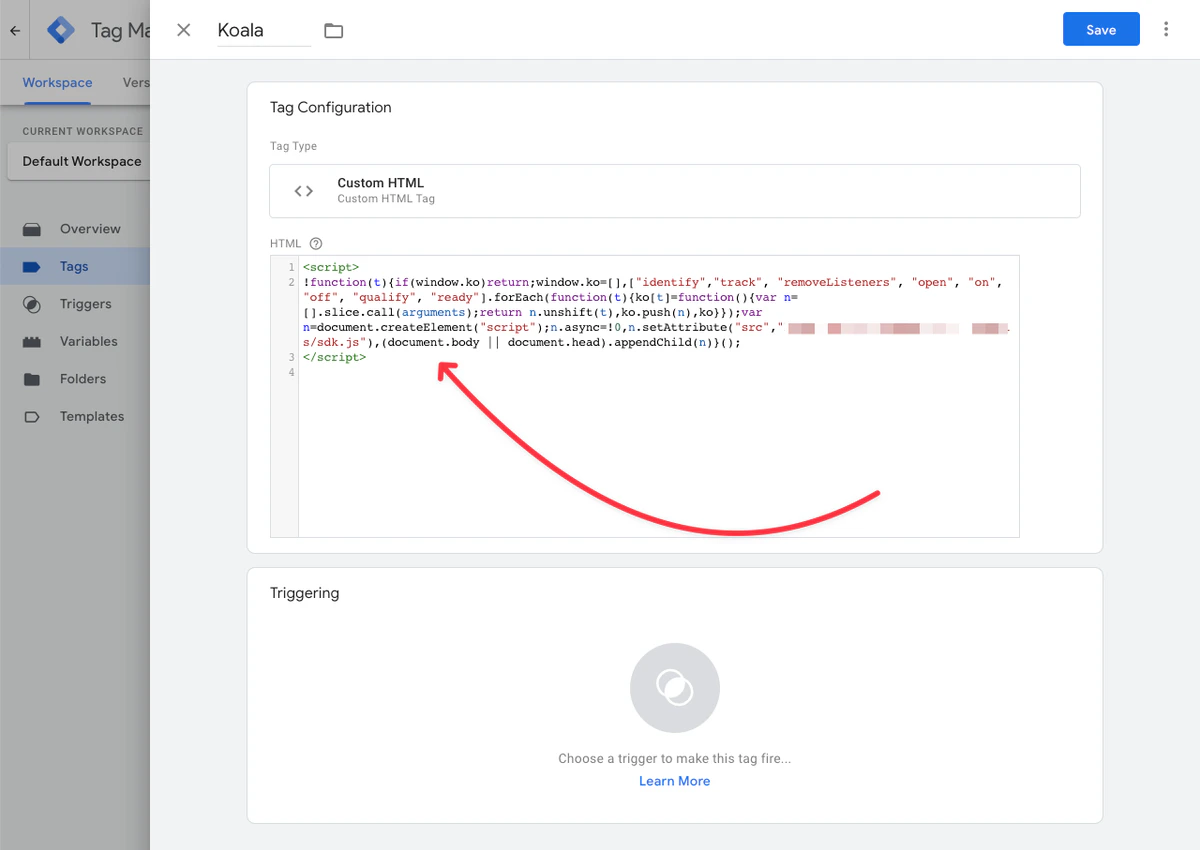The image size is (1200, 850).
Task: Close the Koala tag editor panel
Action: (184, 30)
